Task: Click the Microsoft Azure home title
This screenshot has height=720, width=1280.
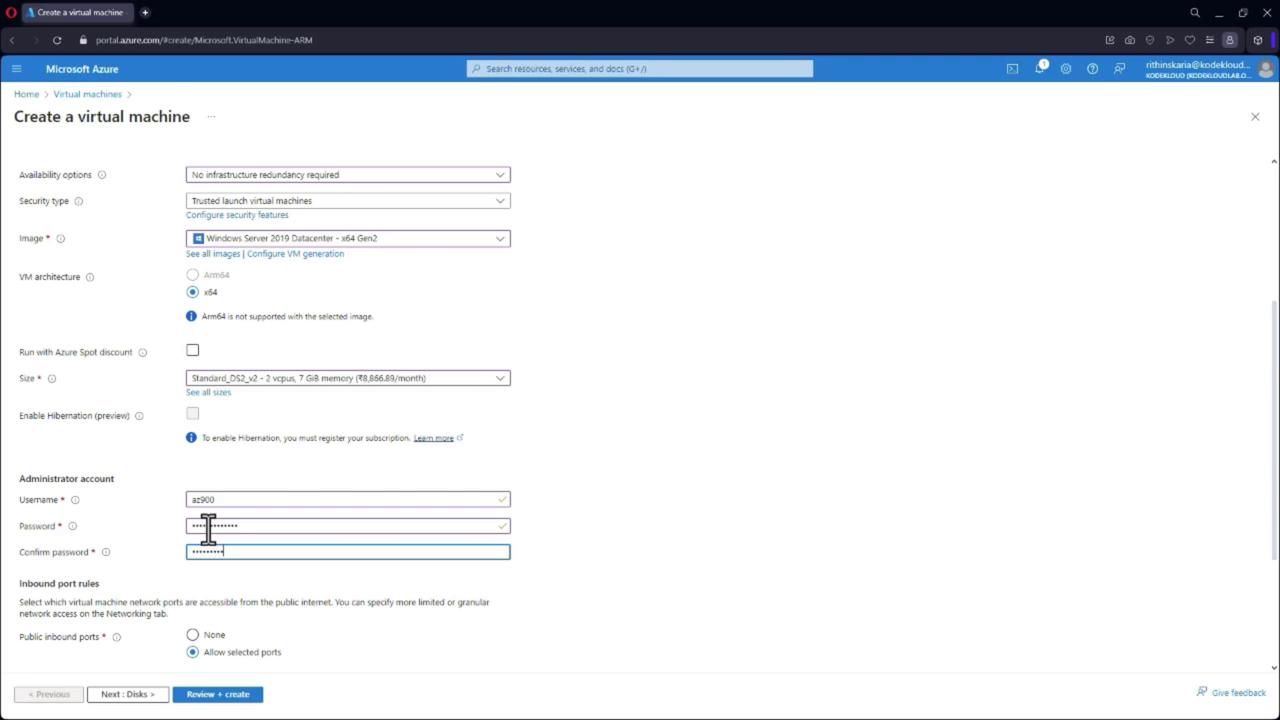Action: point(82,69)
